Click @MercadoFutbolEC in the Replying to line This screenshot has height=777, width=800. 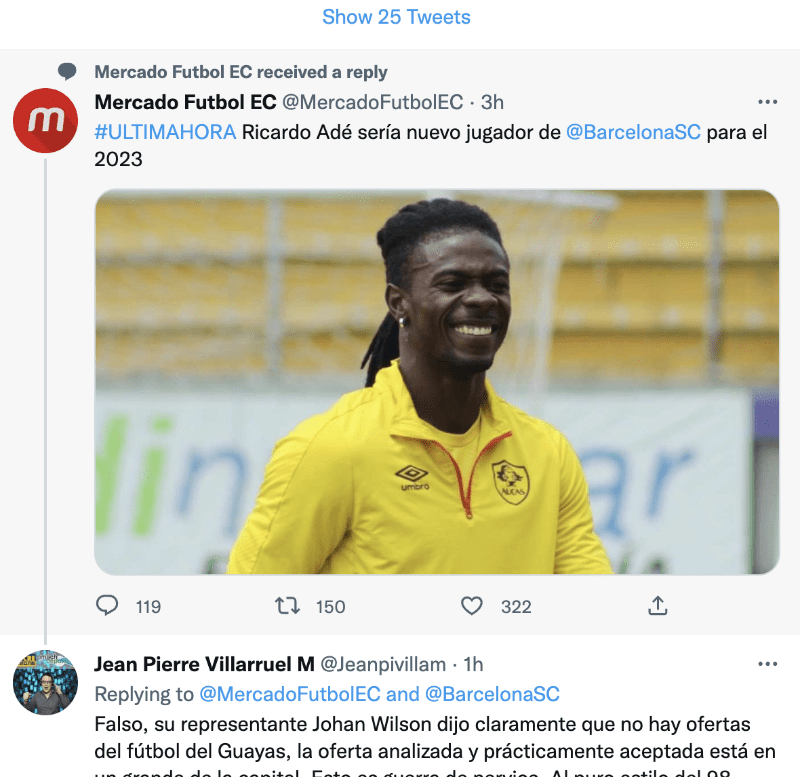[x=290, y=694]
